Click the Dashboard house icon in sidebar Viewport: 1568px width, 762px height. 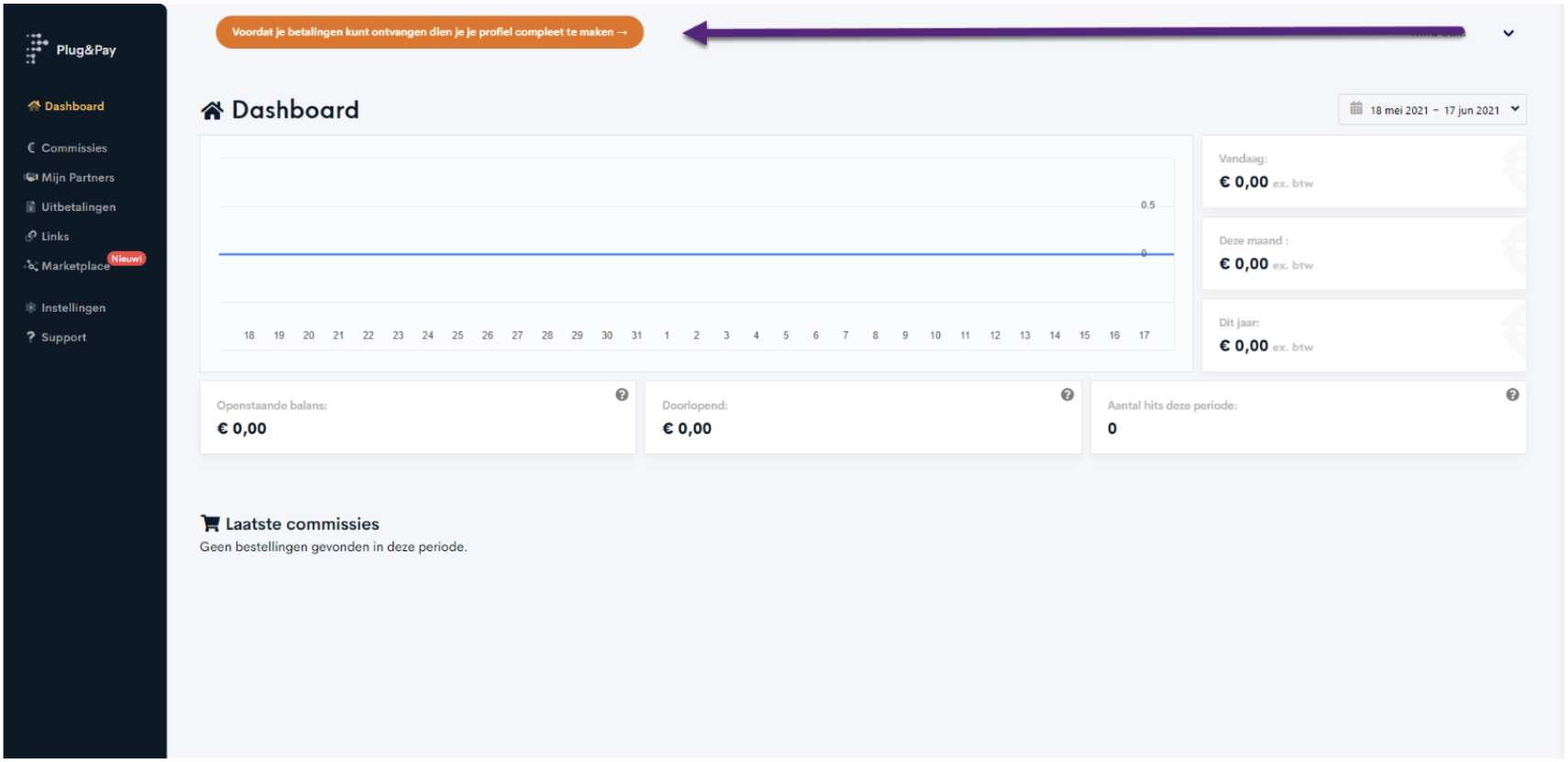click(34, 106)
